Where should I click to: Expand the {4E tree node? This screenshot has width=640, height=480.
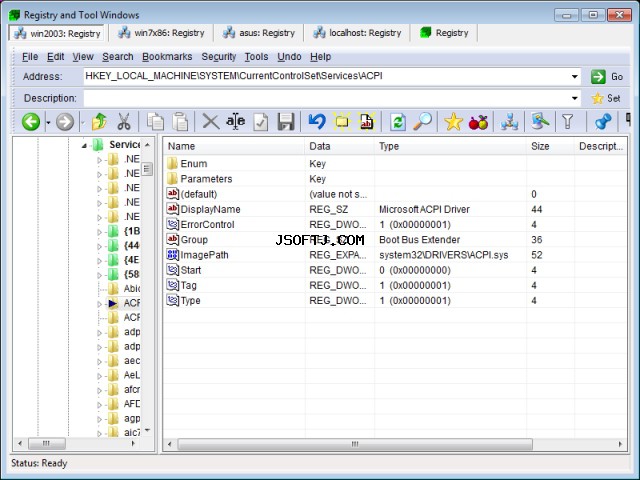pyautogui.click(x=99, y=260)
